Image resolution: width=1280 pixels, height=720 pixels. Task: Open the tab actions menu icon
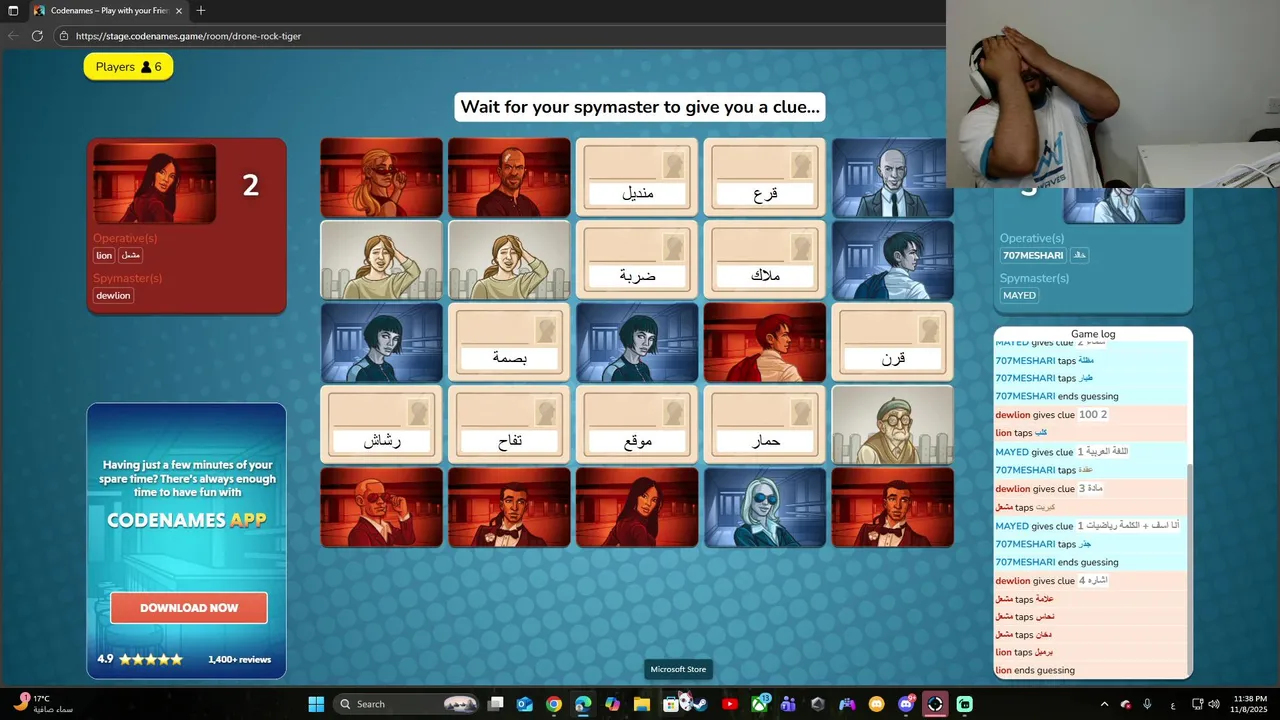tap(13, 11)
